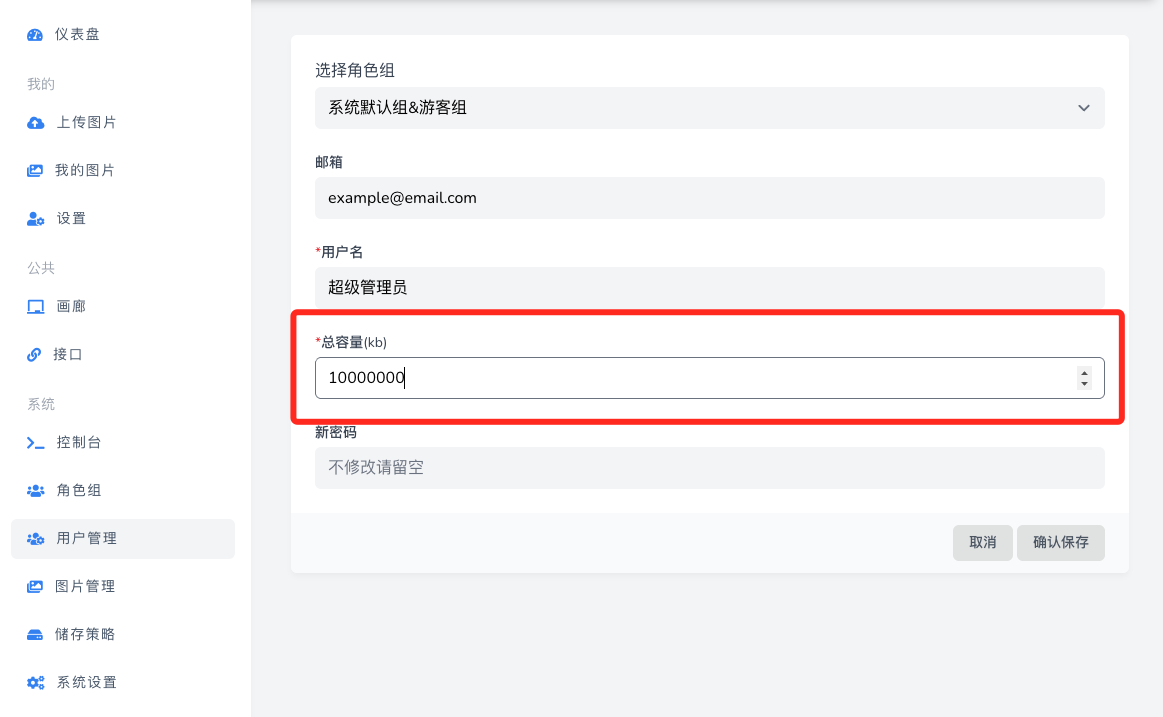This screenshot has height=717, width=1163.
Task: Expand role group via chevron arrow
Action: tap(1084, 108)
